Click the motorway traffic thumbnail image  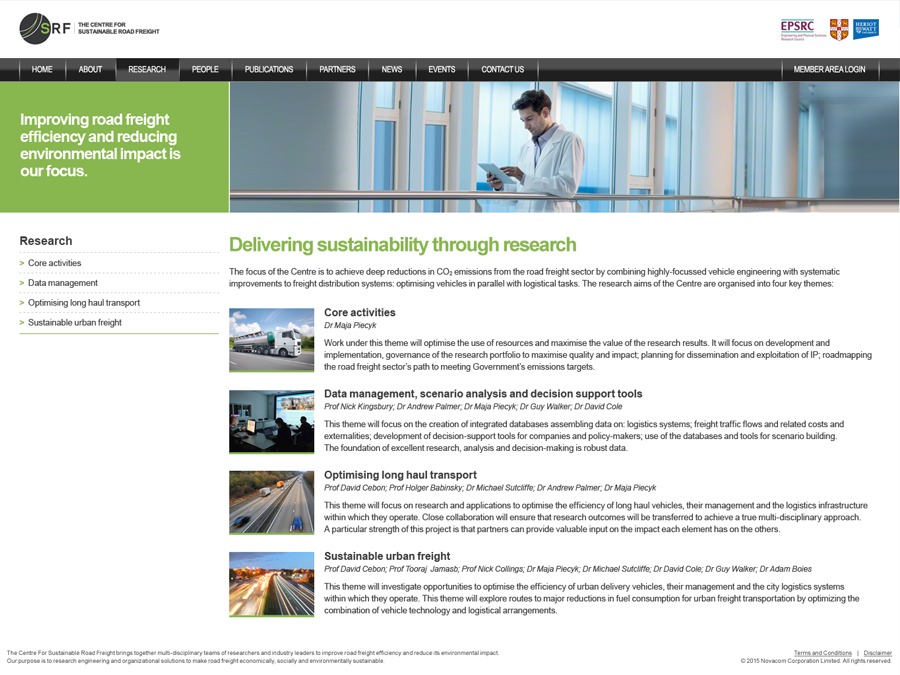point(271,502)
